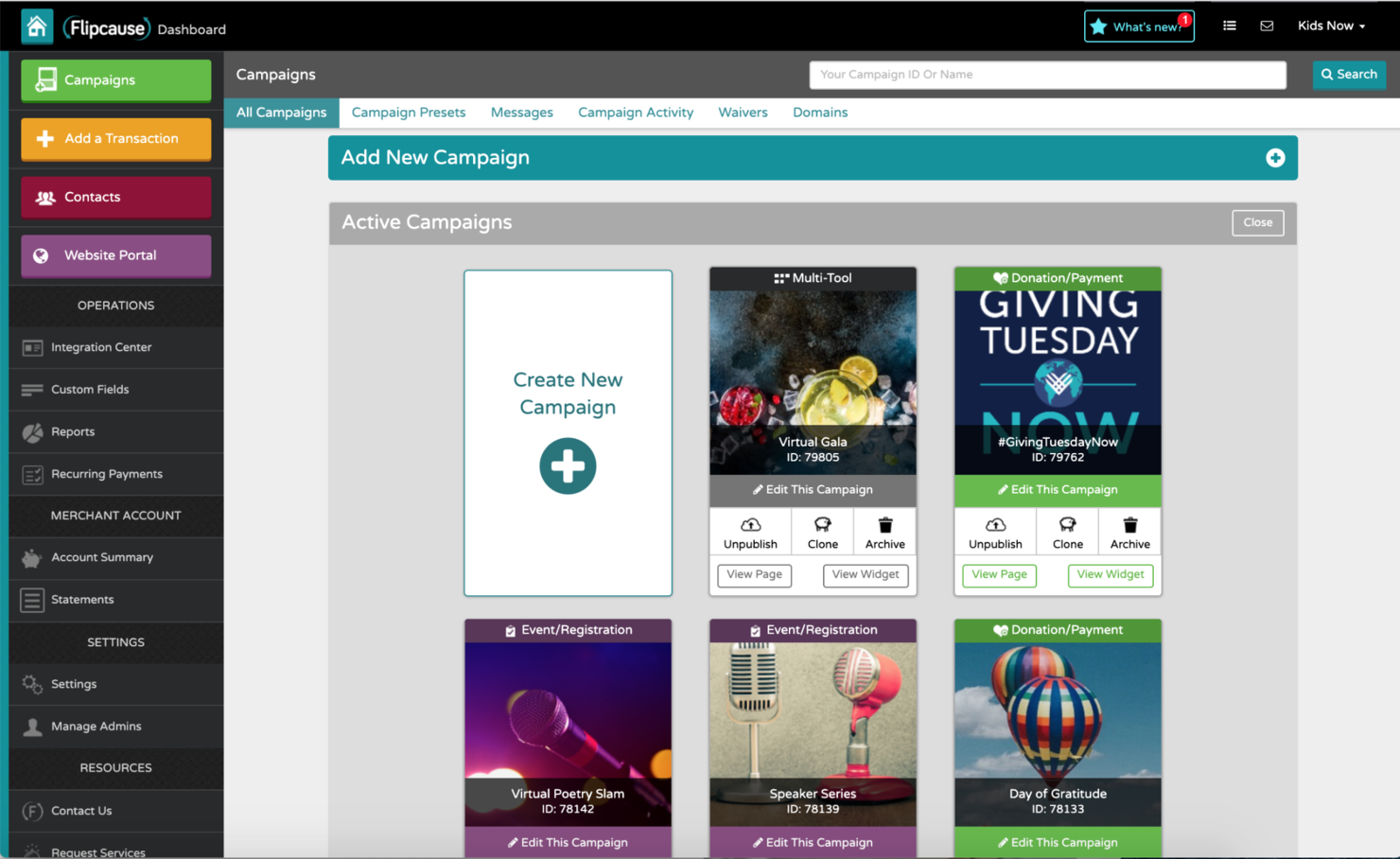Open the Kids Now account dropdown
Viewport: 1400px width, 859px height.
point(1332,26)
